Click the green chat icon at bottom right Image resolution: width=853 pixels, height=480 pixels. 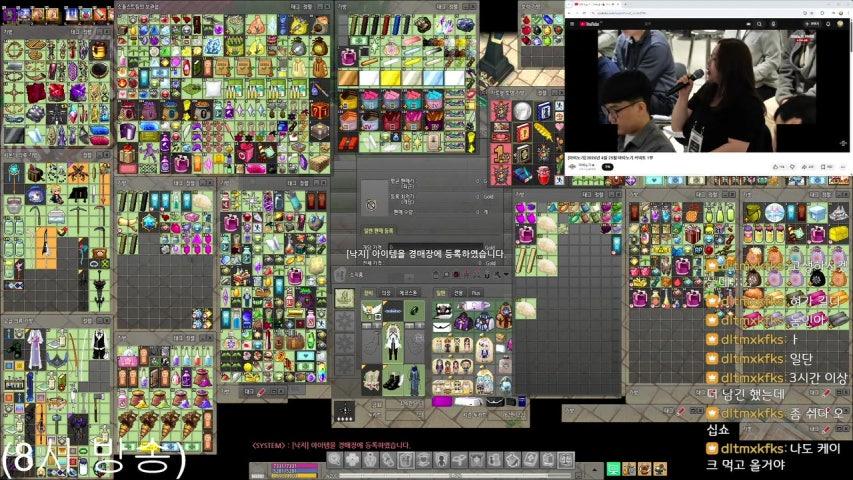(613, 469)
